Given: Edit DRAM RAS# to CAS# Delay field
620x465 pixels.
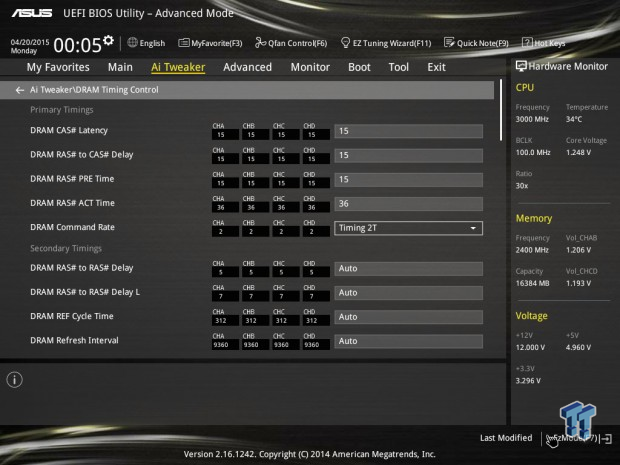Looking at the screenshot, I should tap(408, 155).
